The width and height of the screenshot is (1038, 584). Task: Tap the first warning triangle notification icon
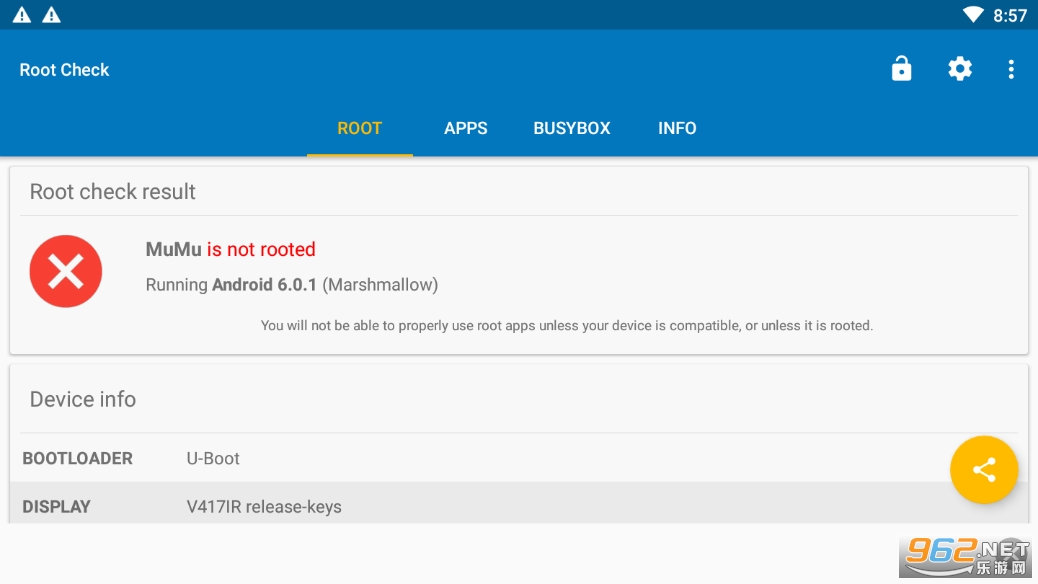[x=21, y=15]
